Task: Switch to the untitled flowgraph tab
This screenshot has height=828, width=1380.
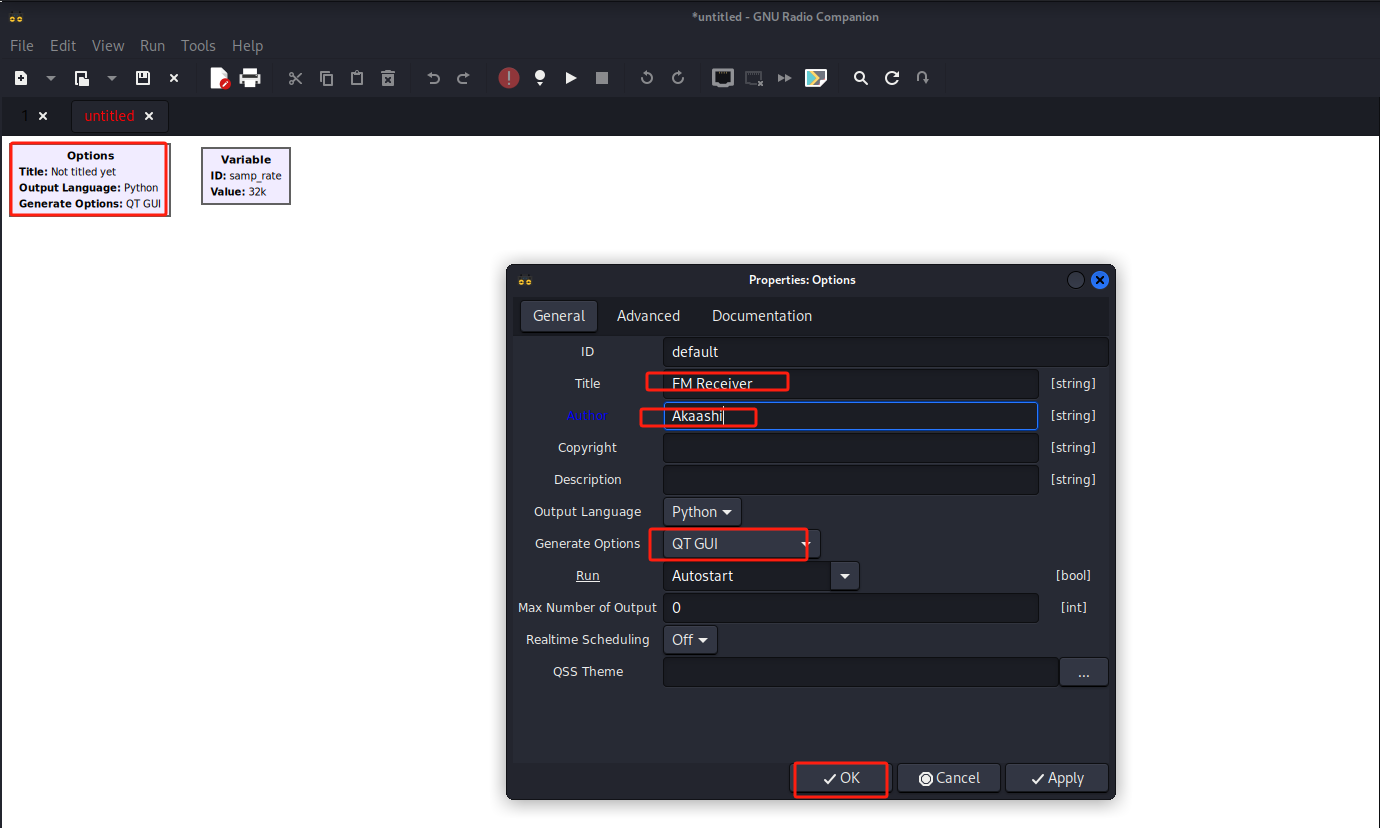Action: (109, 116)
